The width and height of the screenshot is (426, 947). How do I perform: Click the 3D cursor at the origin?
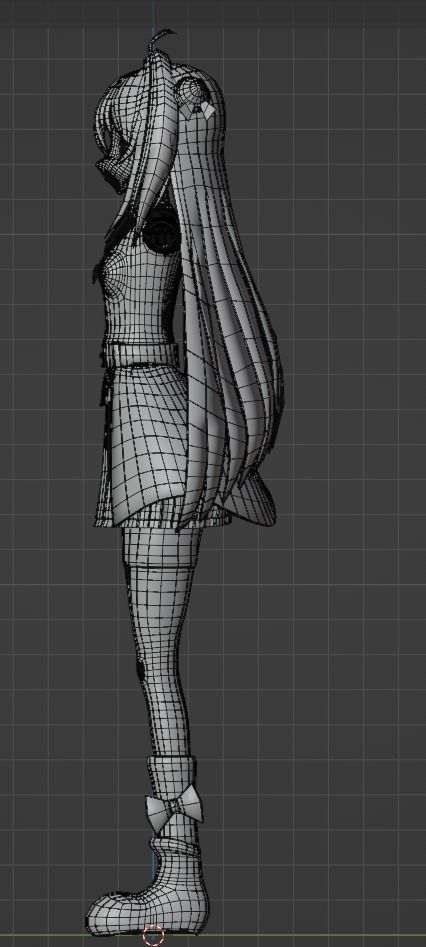pyautogui.click(x=153, y=936)
